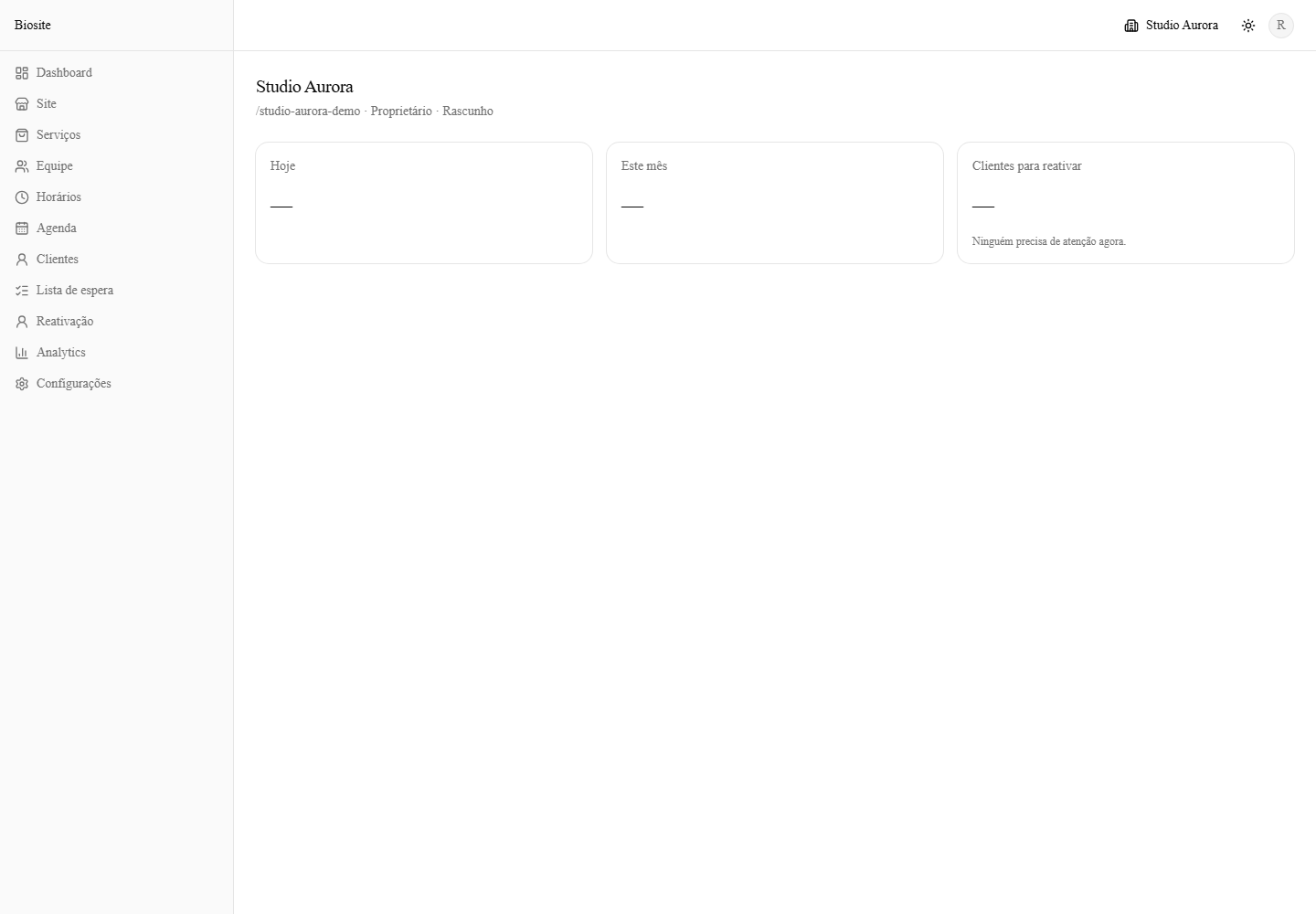
Task: Click the Clientes person icon
Action: pyautogui.click(x=22, y=260)
